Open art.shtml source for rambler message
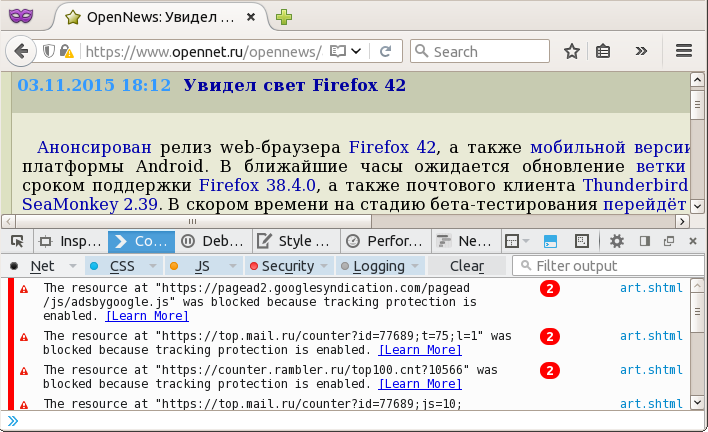 (651, 370)
